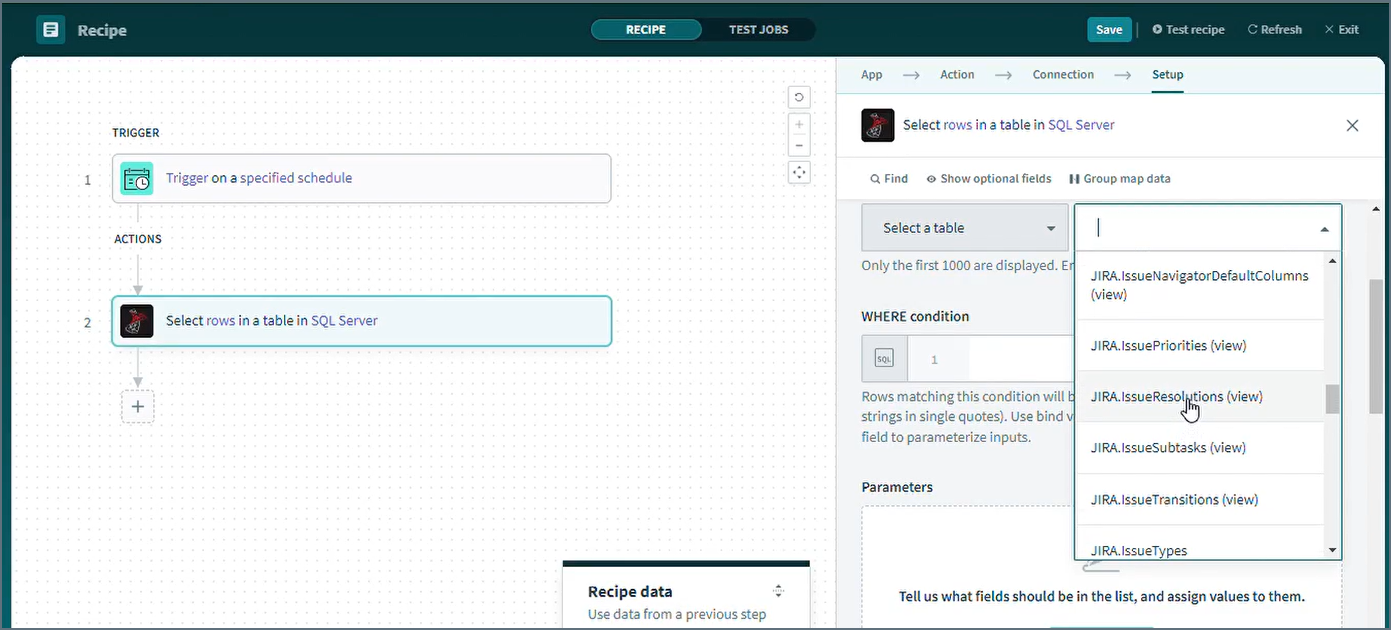Choose JIRA.IssueTransitions (view)
Screen dimensions: 1391x630
tap(1199, 500)
